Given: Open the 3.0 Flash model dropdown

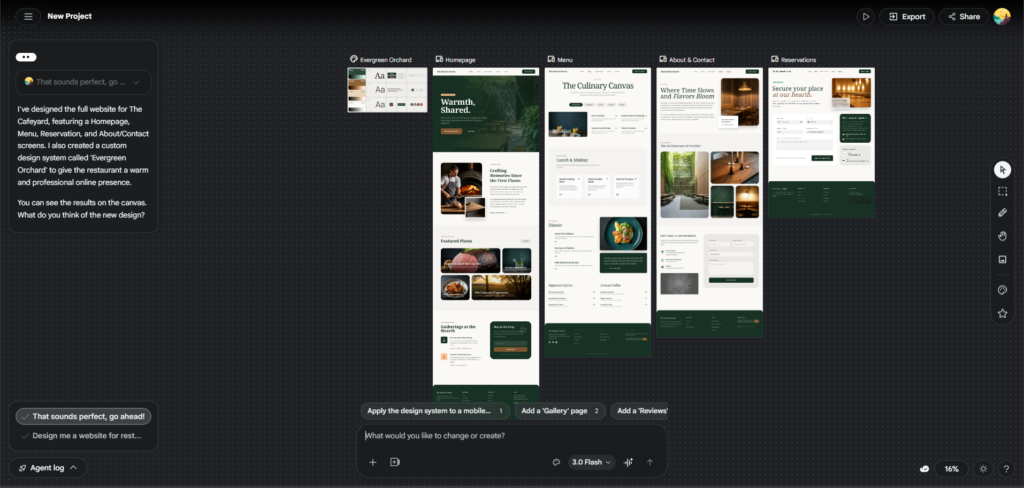Looking at the screenshot, I should 591,462.
